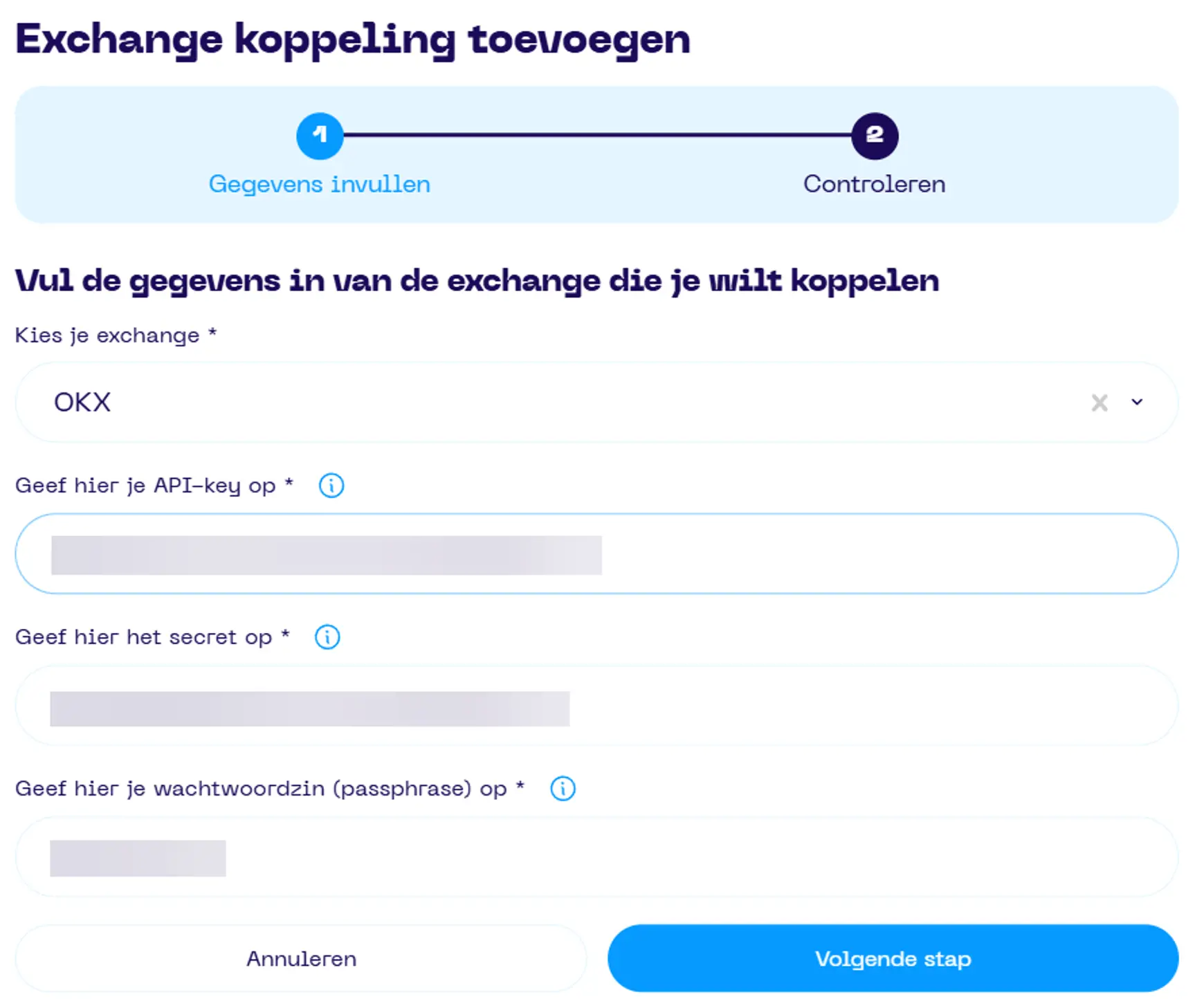Image resolution: width=1204 pixels, height=1008 pixels.
Task: Open info tooltip next to API-key label
Action: 331,486
